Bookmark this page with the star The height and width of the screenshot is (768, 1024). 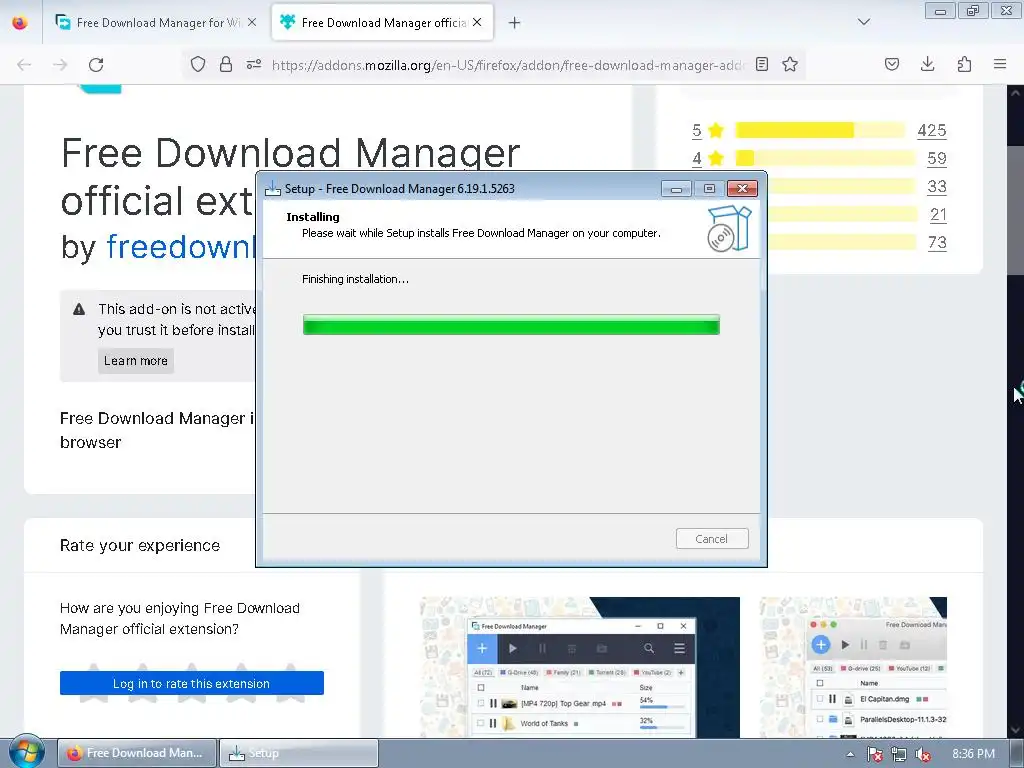pos(790,64)
